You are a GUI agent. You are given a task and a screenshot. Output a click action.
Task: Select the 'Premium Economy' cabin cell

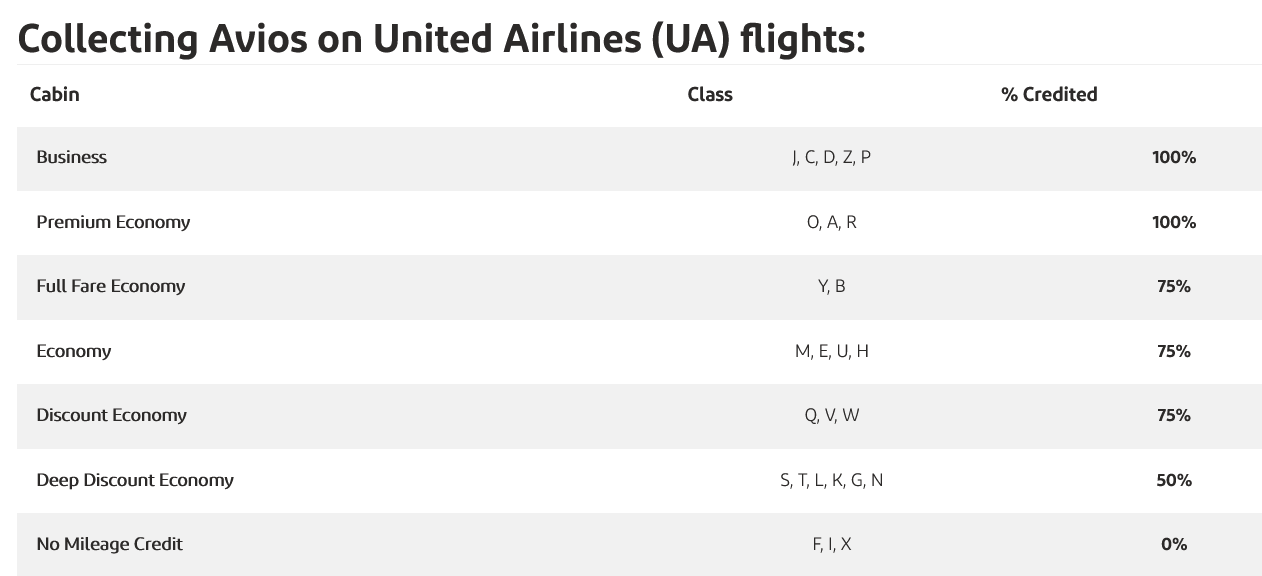tap(113, 222)
